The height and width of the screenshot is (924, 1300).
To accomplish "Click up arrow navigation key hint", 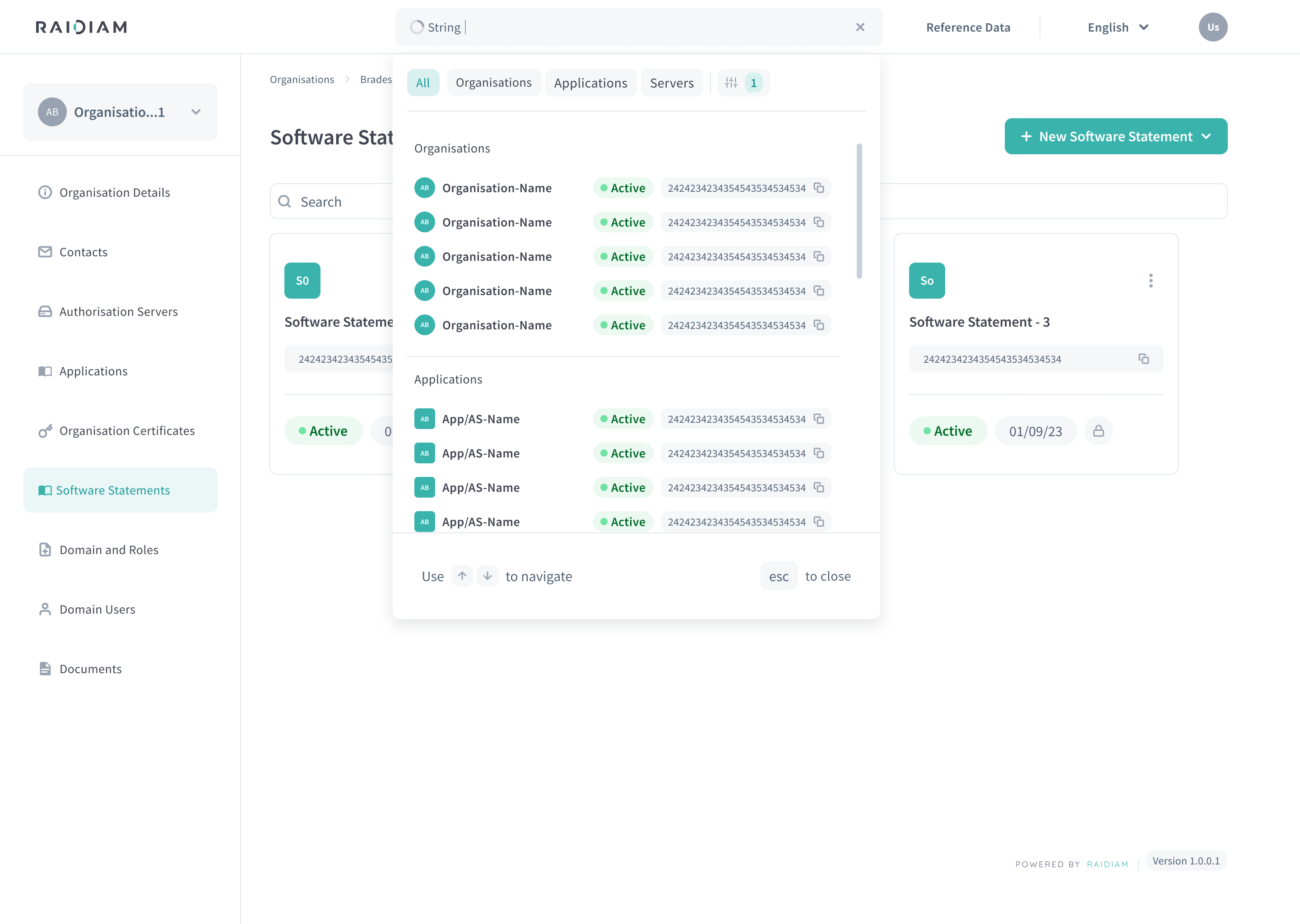I will [x=462, y=576].
